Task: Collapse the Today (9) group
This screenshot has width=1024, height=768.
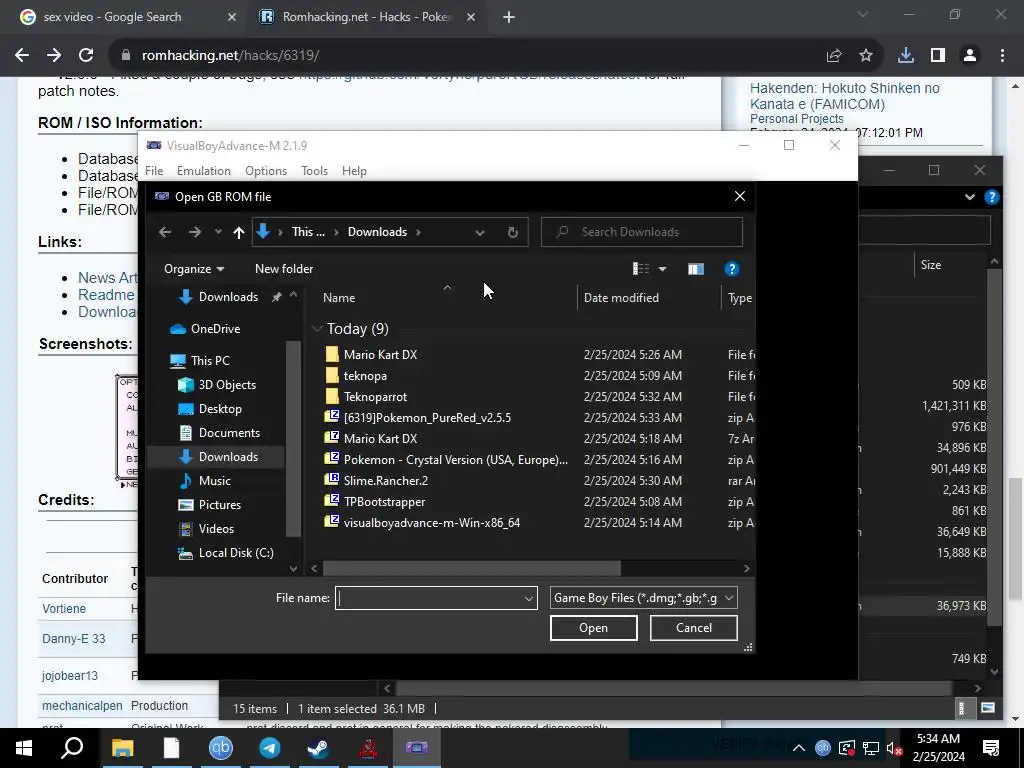Action: click(317, 328)
